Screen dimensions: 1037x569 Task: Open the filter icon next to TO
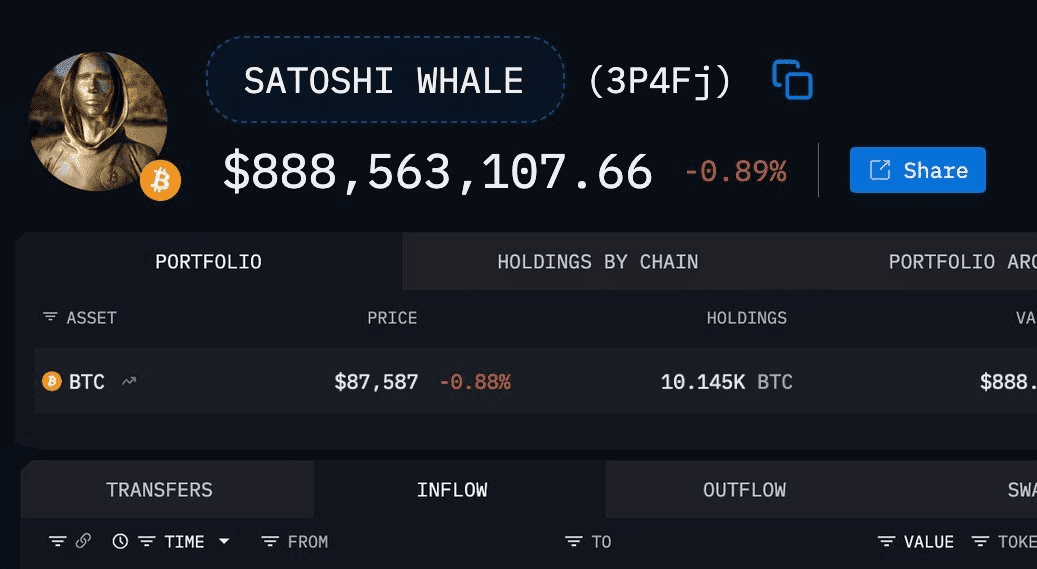[573, 541]
